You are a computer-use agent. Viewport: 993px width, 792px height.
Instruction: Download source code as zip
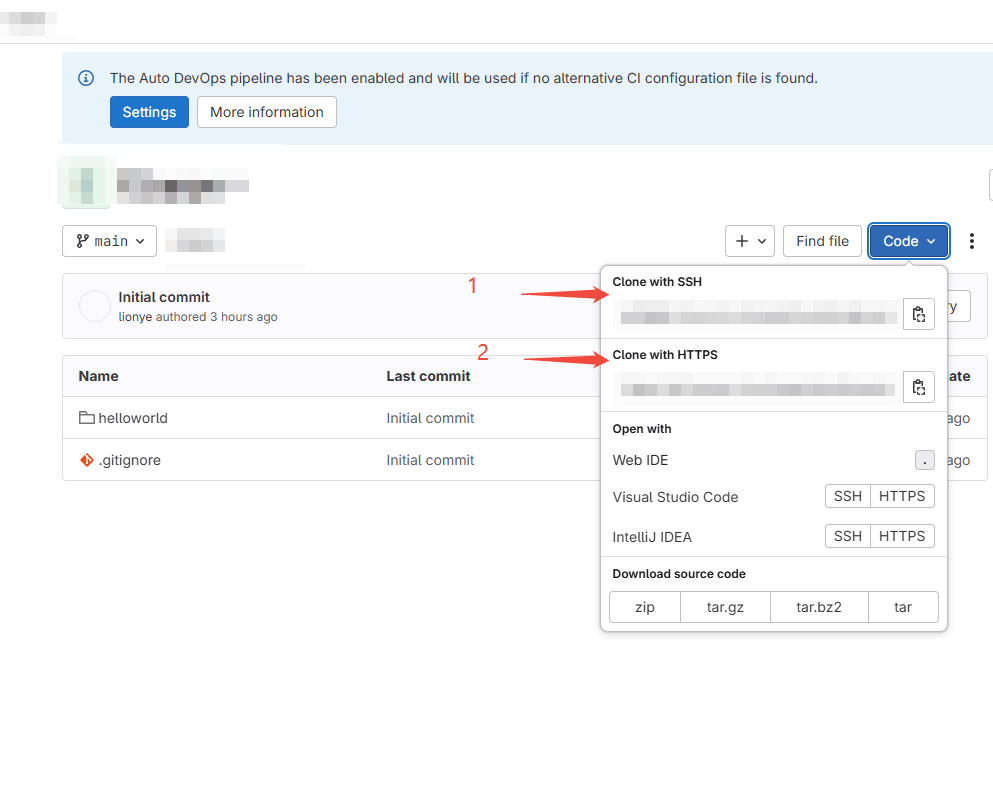pyautogui.click(x=645, y=607)
